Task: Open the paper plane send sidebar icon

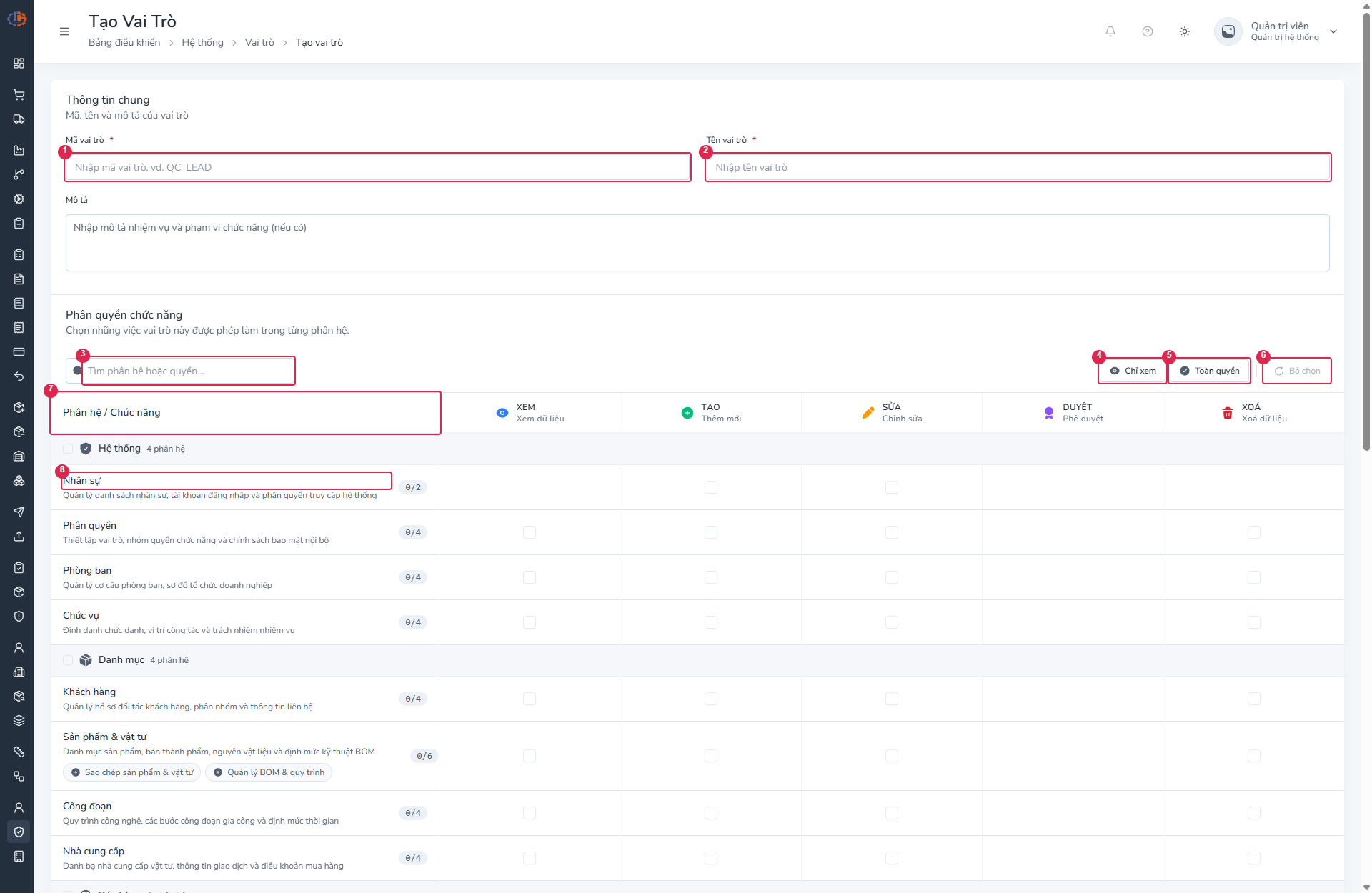Action: [x=19, y=512]
